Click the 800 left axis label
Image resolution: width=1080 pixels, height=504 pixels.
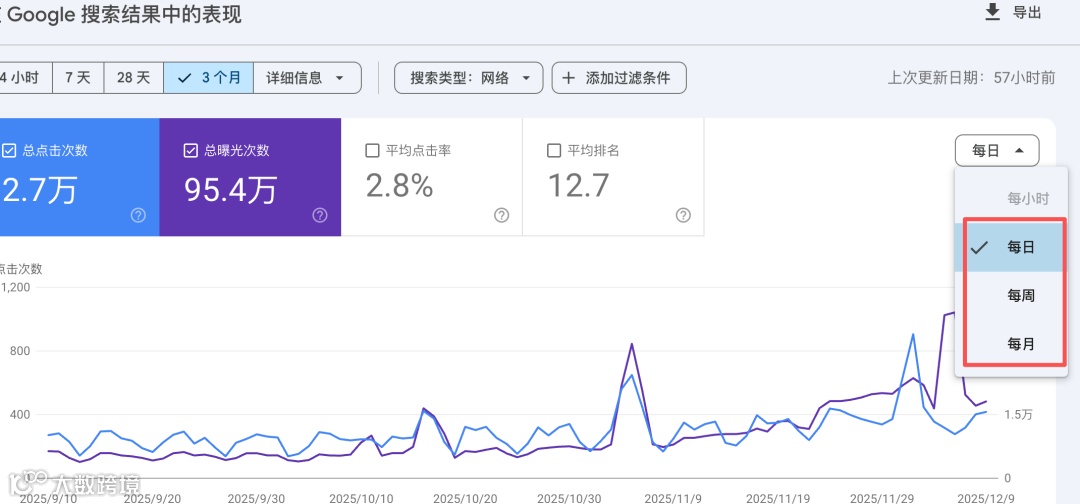point(18,351)
